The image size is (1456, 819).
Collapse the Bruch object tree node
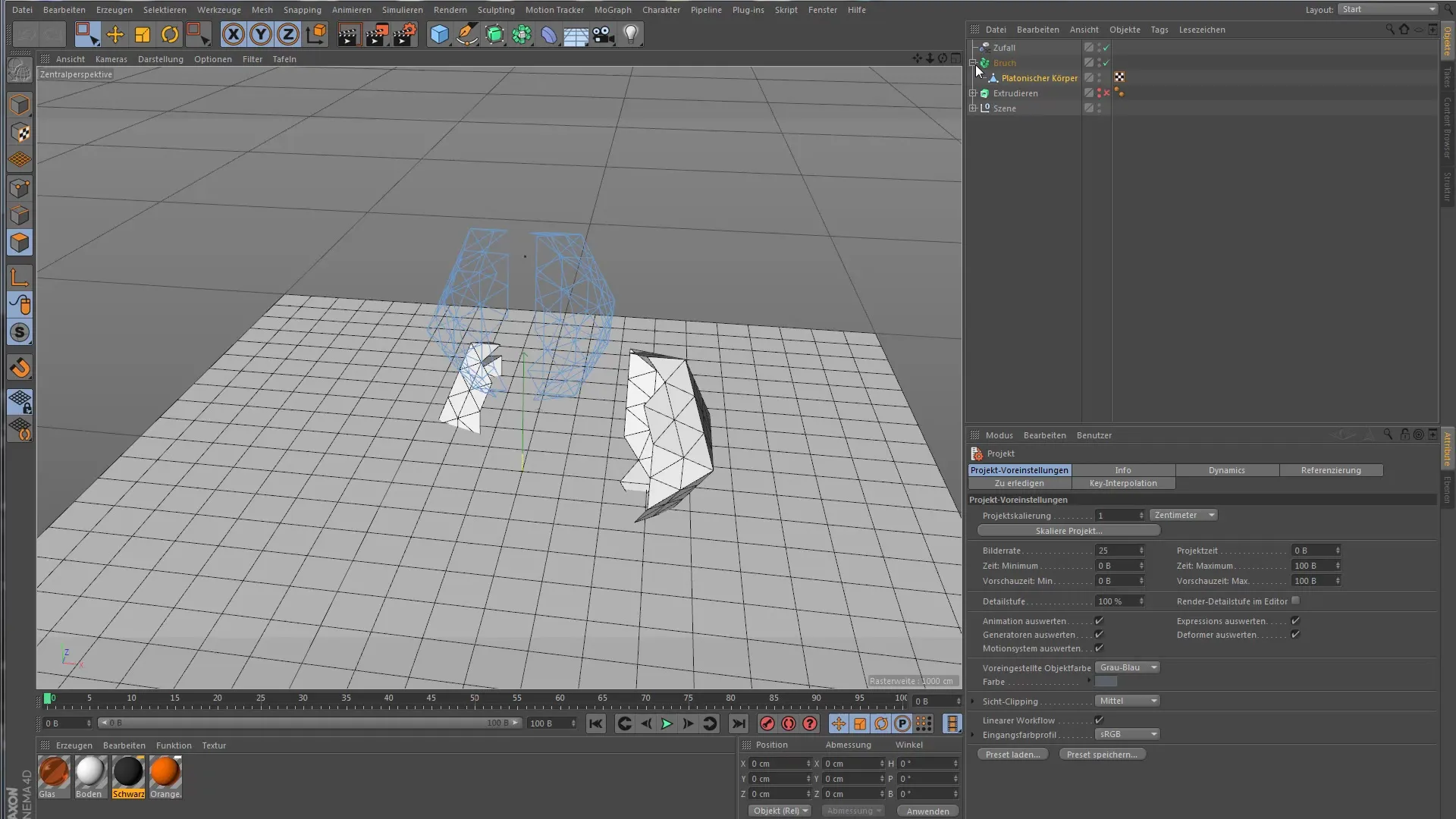pos(973,63)
